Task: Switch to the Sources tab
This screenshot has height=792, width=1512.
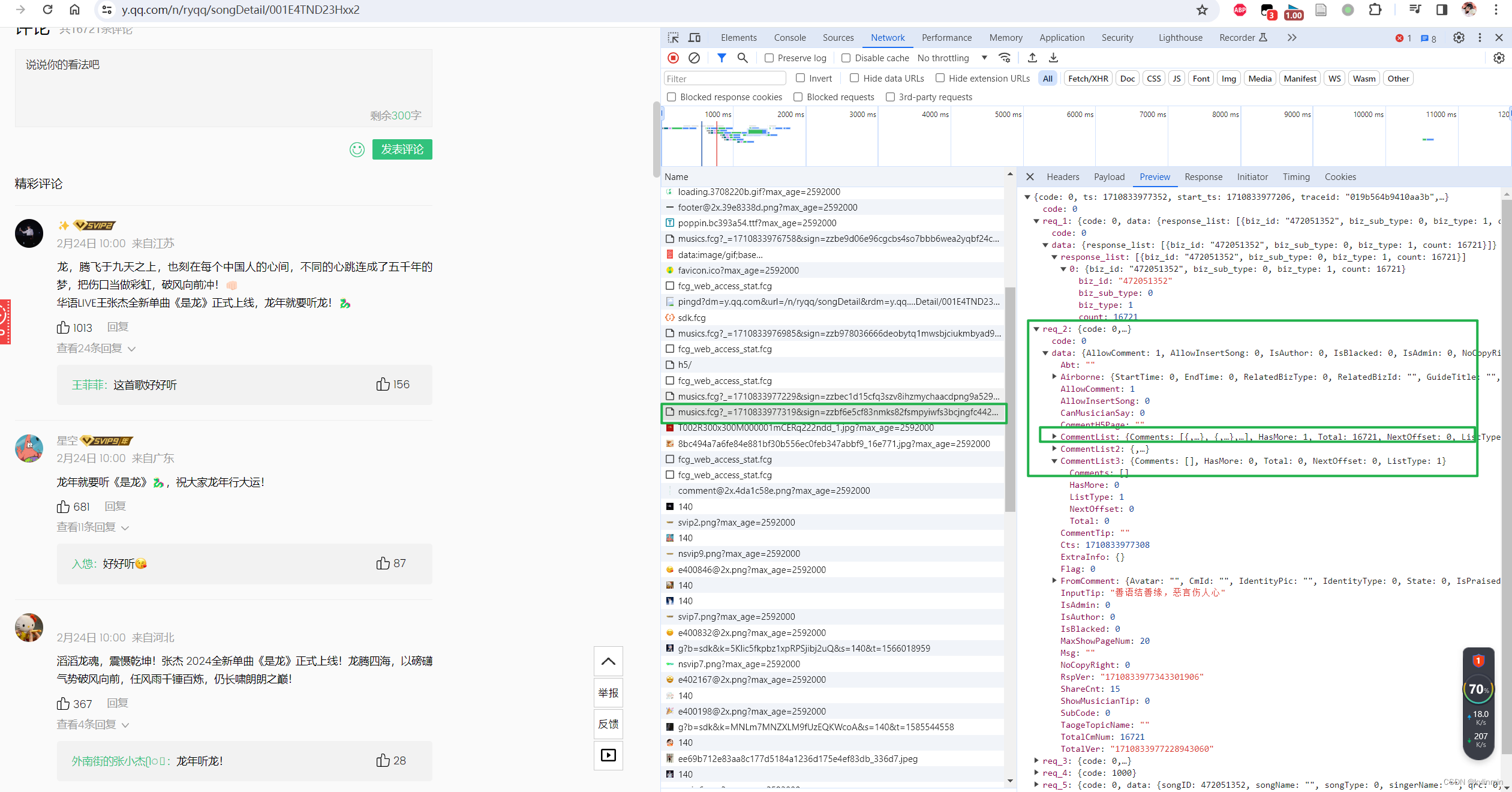Action: click(838, 38)
